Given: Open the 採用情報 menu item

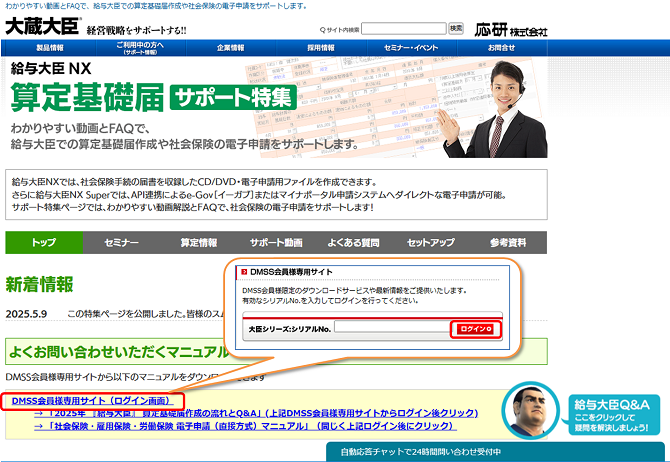Looking at the screenshot, I should pyautogui.click(x=321, y=48).
